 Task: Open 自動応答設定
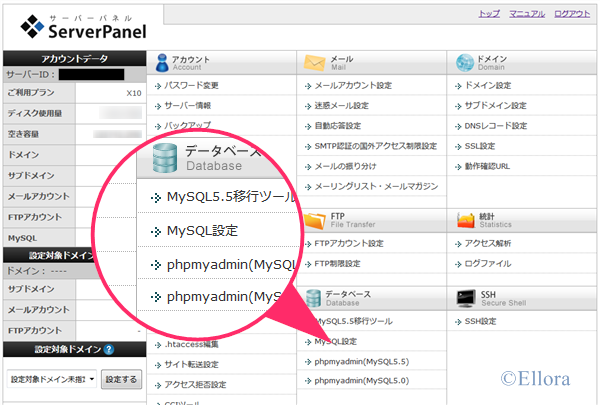[338, 126]
